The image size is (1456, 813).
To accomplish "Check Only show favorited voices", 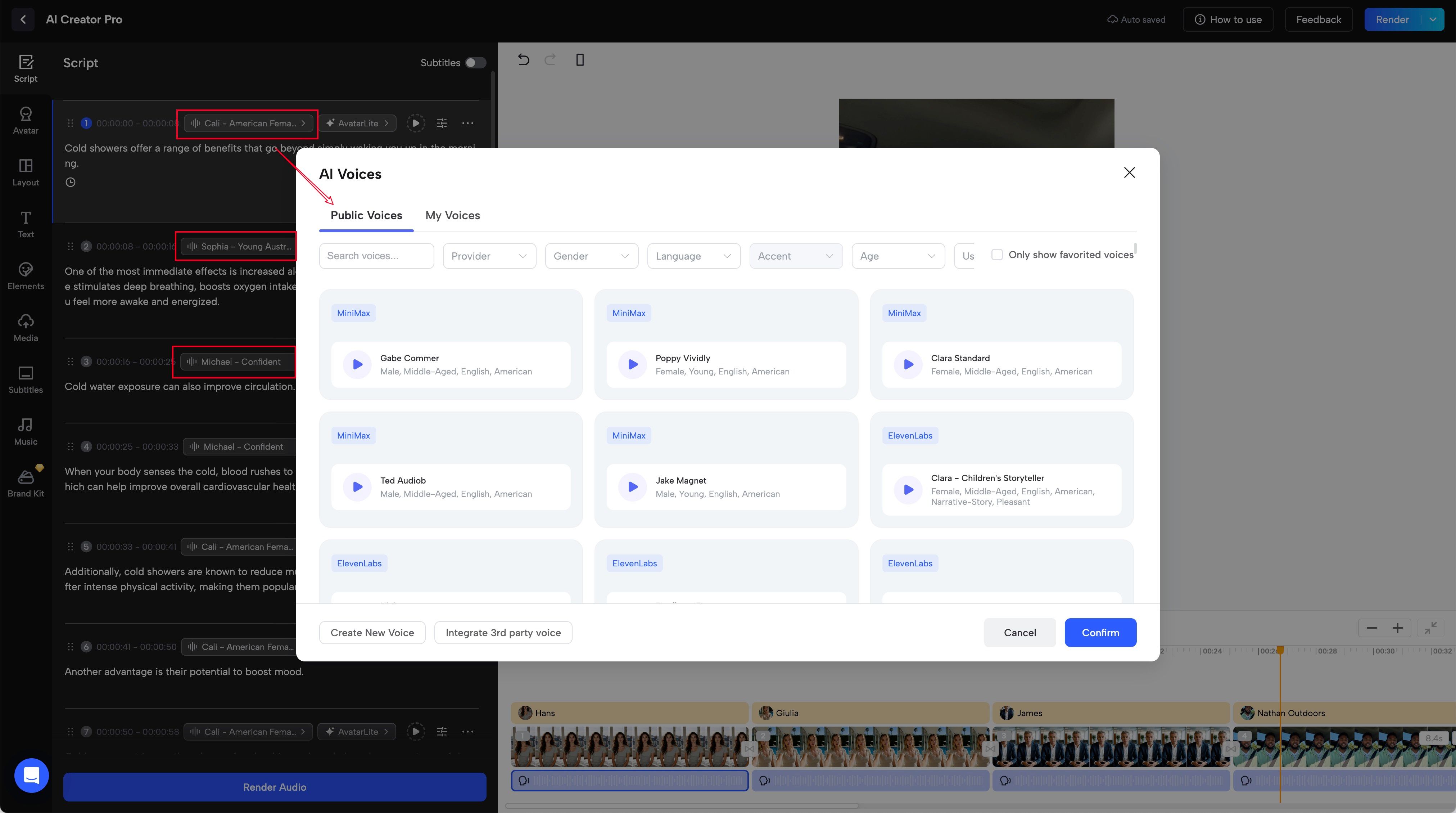I will click(997, 255).
